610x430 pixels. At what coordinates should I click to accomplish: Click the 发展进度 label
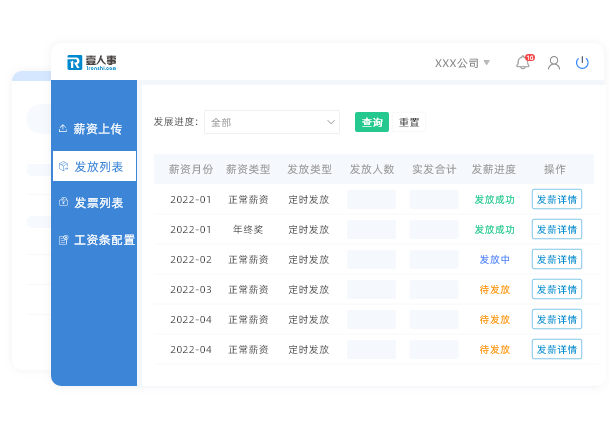176,122
